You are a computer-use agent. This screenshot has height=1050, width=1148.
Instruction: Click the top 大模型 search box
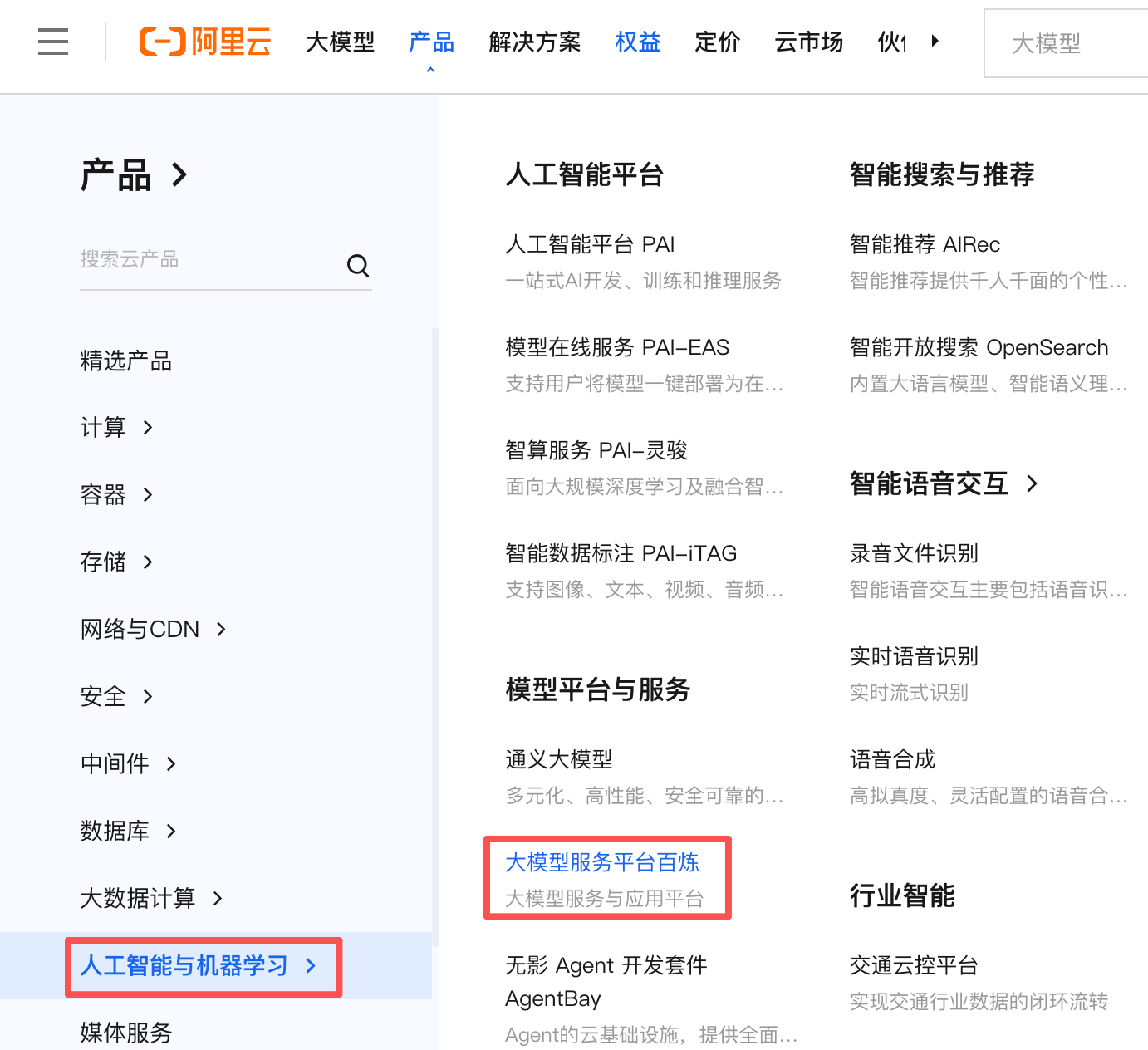(1067, 43)
